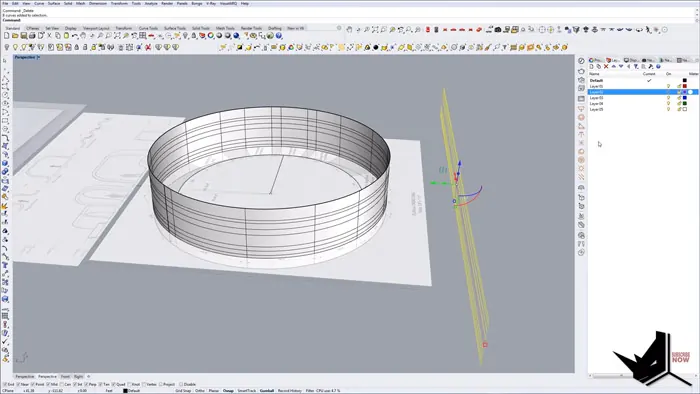This screenshot has width=700, height=394.
Task: Click the red X delete icon in second toolbar row
Action: click(x=148, y=47)
